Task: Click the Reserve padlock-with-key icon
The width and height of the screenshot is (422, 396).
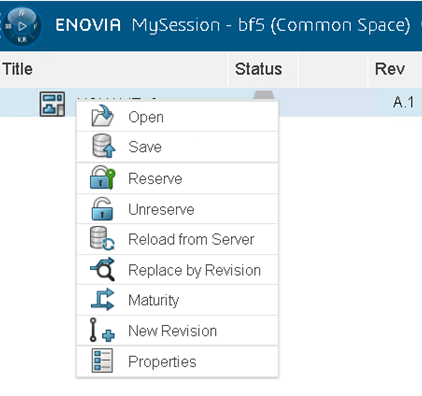Action: click(x=103, y=178)
